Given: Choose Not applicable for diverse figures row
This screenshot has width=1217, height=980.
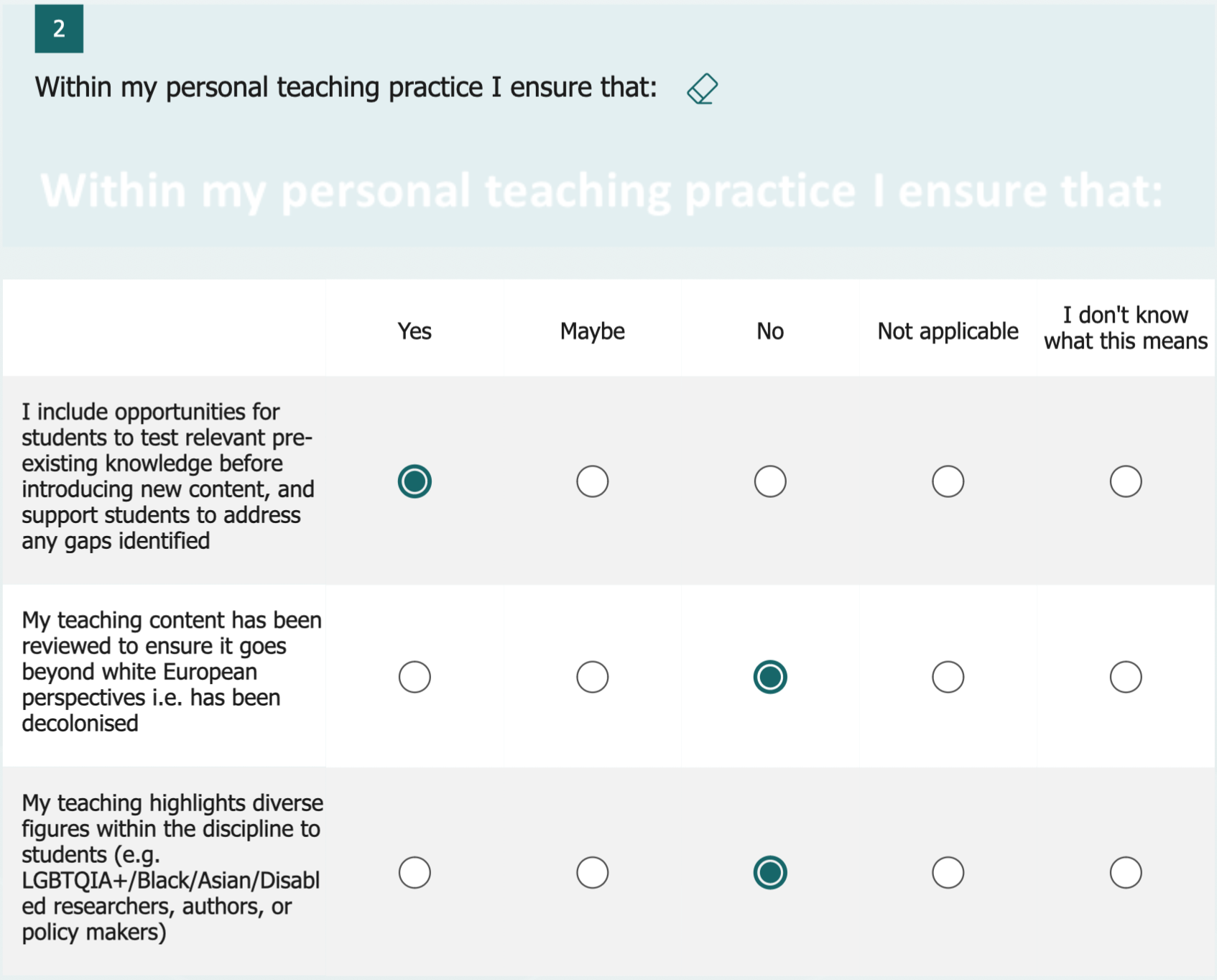Looking at the screenshot, I should 948,873.
